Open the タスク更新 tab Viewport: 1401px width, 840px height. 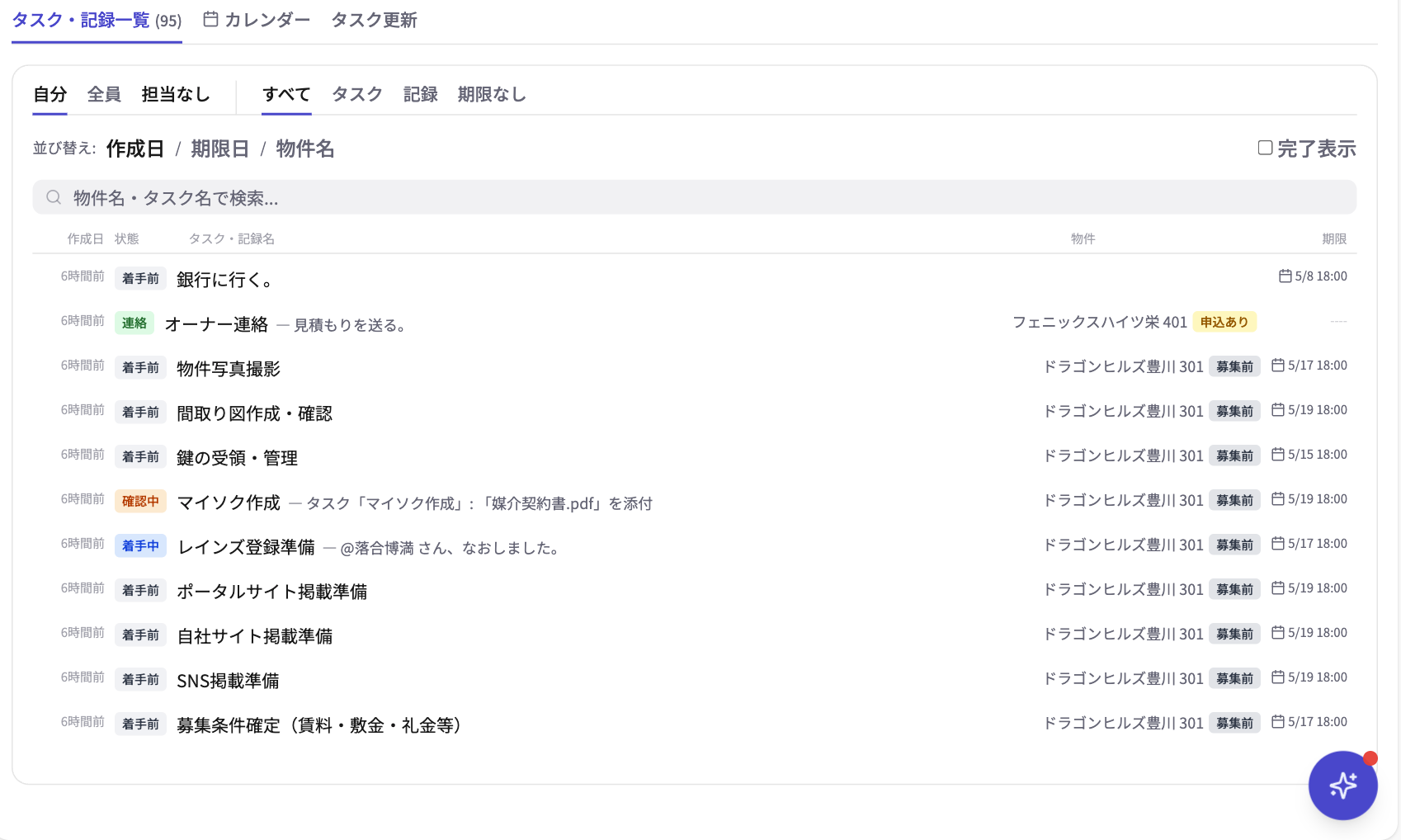click(374, 20)
